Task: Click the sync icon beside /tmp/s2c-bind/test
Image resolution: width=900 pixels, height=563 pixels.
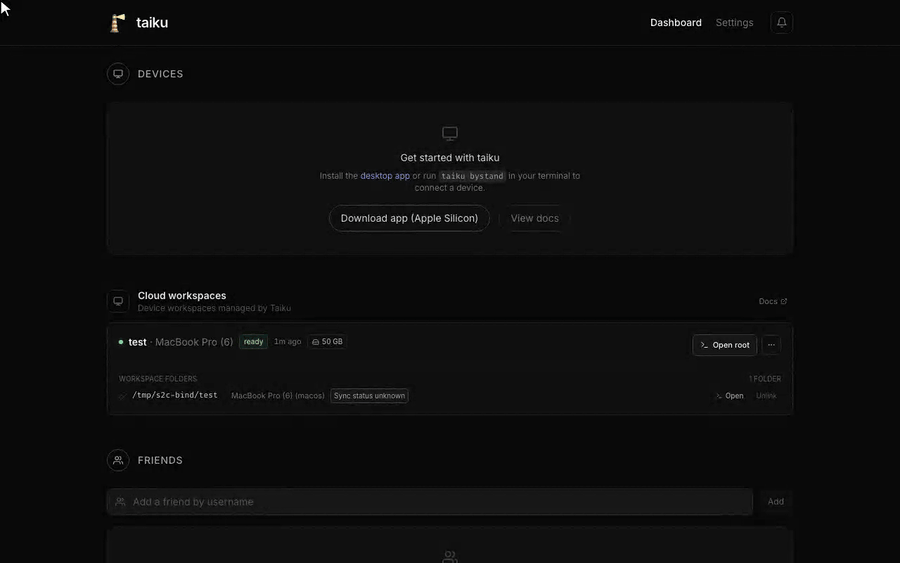Action: 122,396
